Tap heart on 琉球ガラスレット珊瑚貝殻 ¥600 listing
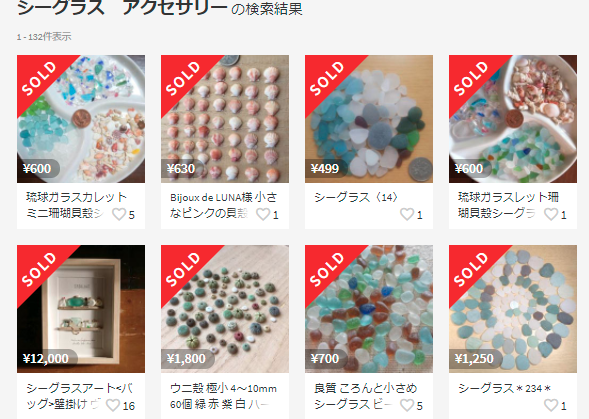Viewport: 589px width, 419px height. (x=551, y=214)
